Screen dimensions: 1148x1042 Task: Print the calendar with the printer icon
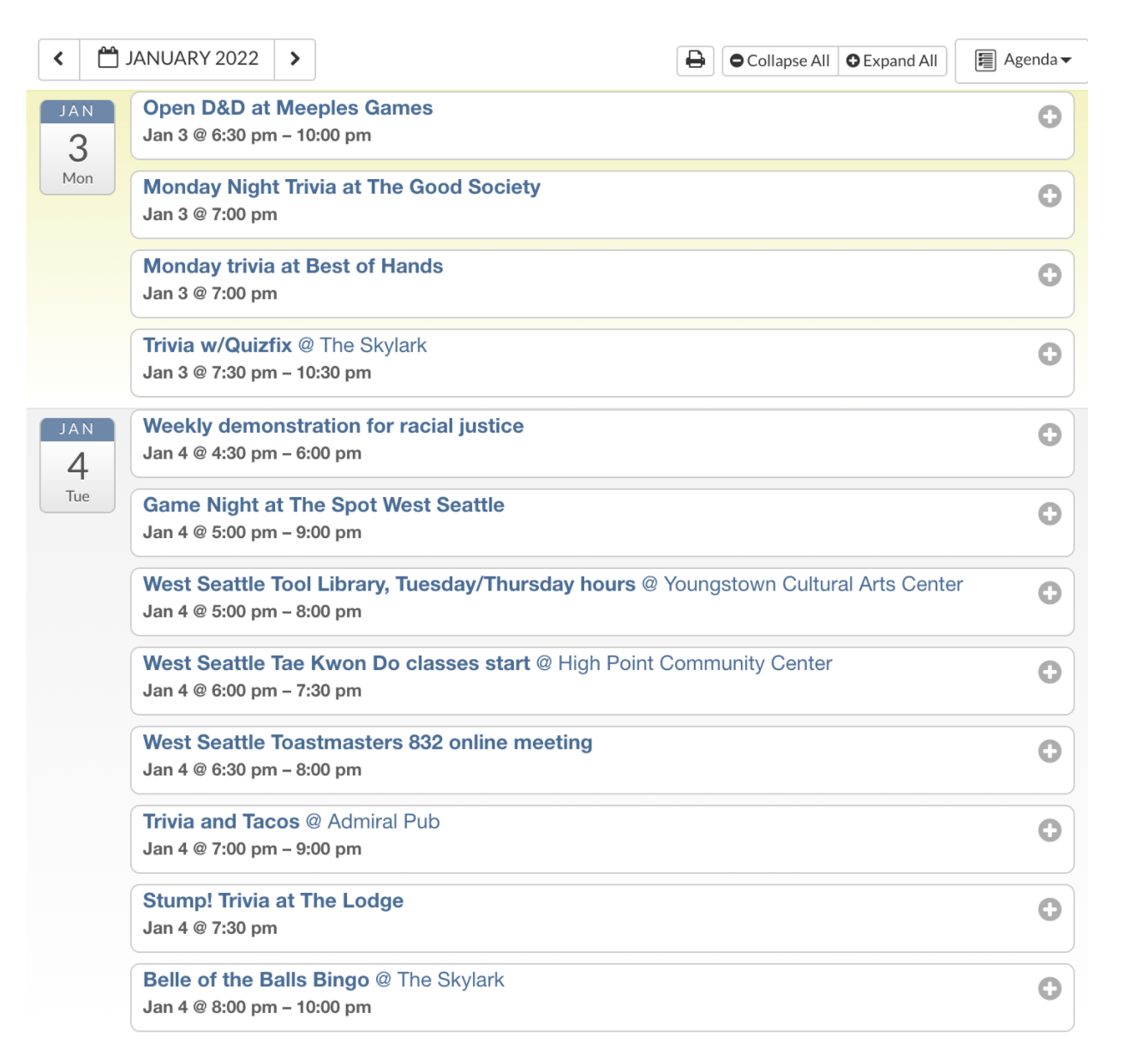(695, 60)
